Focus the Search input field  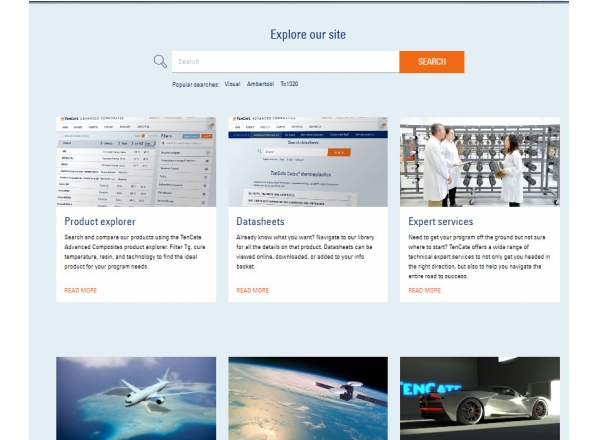285,61
